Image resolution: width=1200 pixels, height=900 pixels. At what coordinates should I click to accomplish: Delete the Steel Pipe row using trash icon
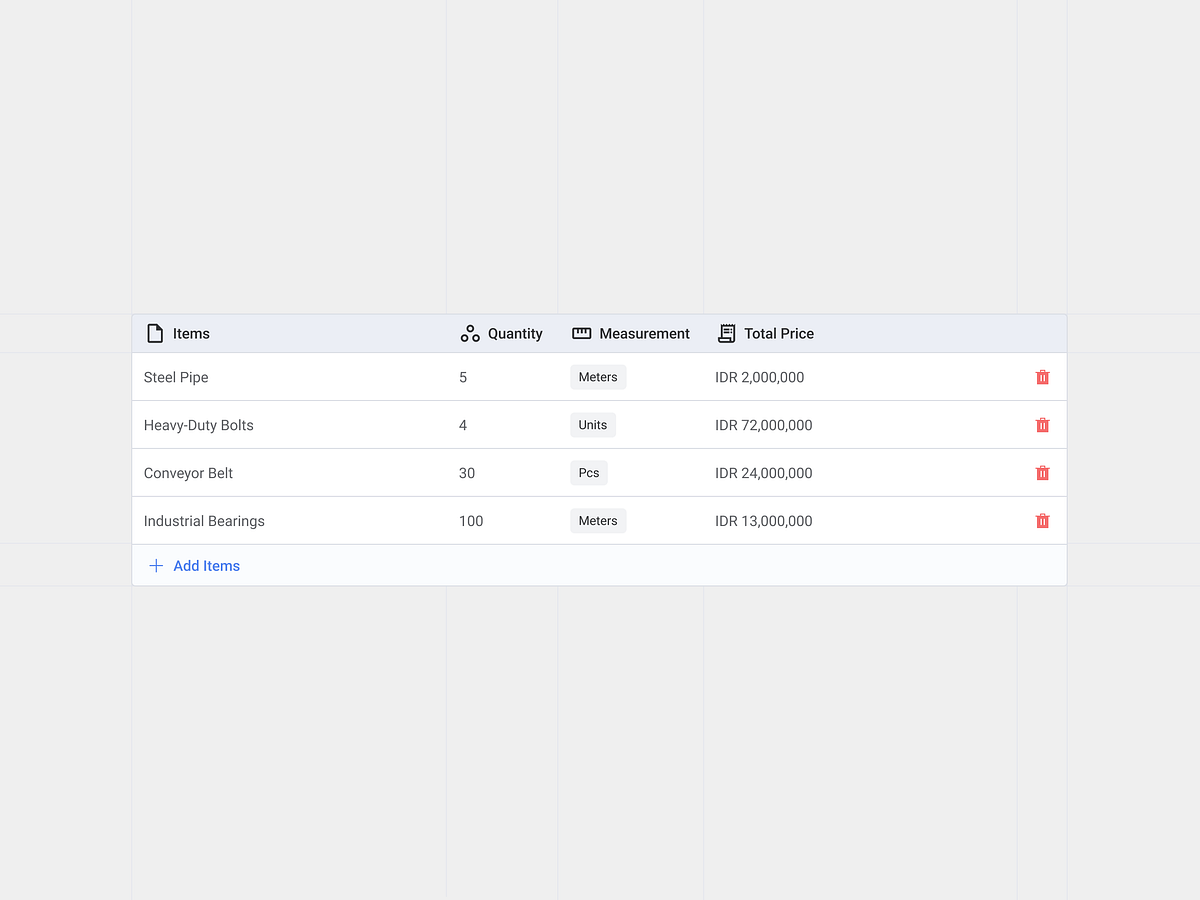pos(1043,377)
